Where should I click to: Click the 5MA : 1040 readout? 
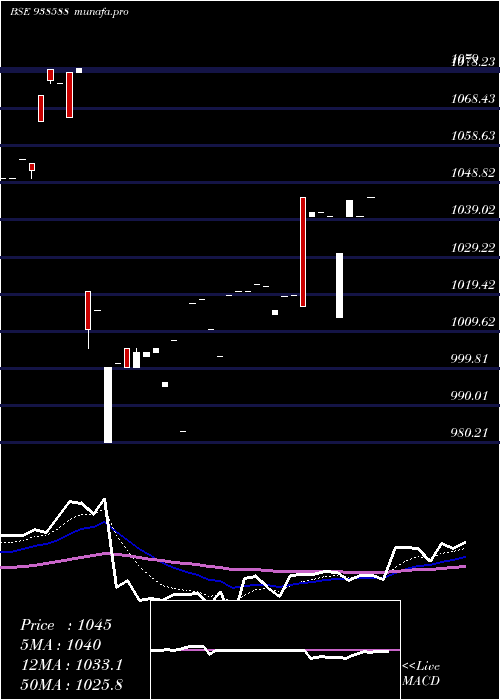tap(61, 645)
